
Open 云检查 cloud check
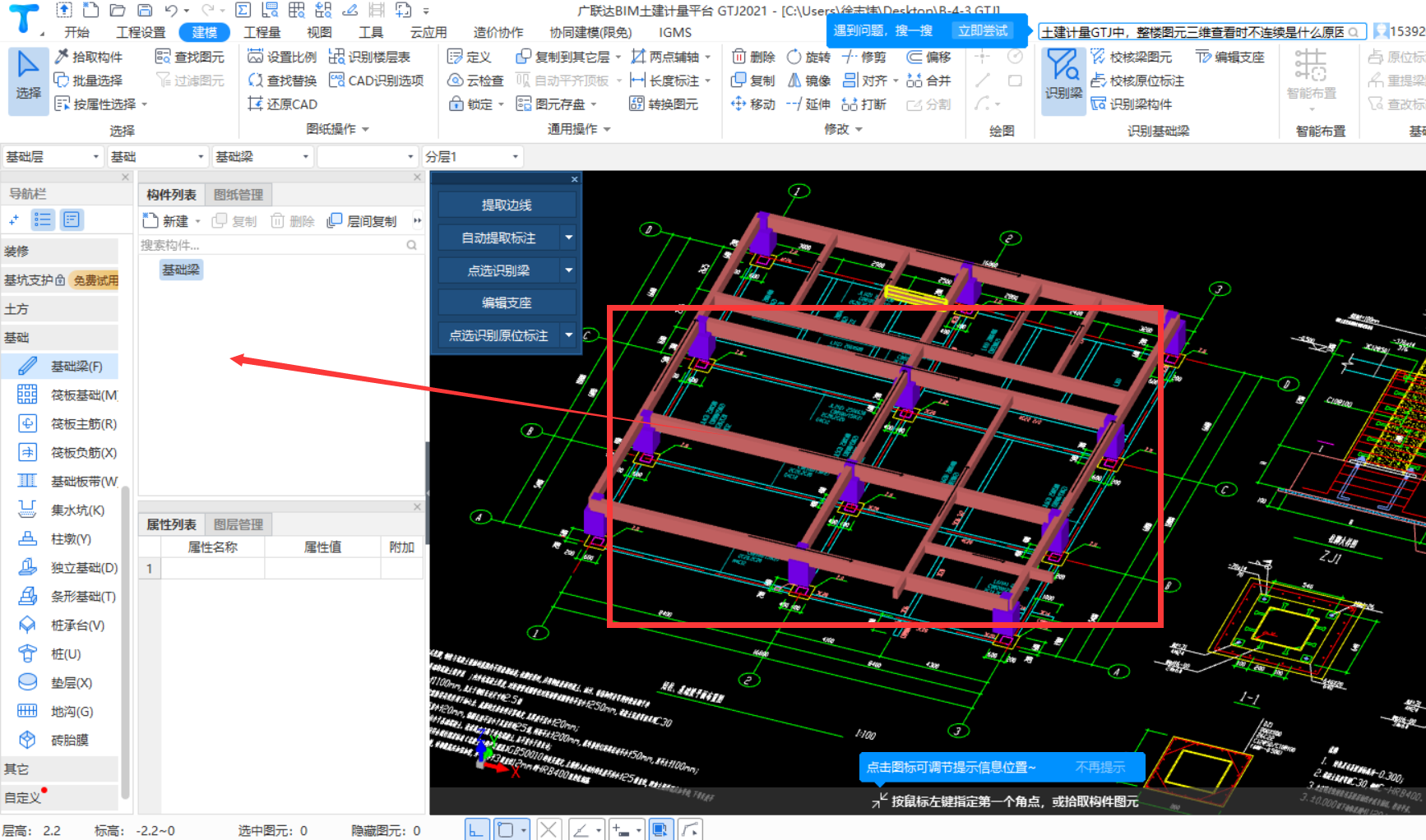(x=475, y=81)
